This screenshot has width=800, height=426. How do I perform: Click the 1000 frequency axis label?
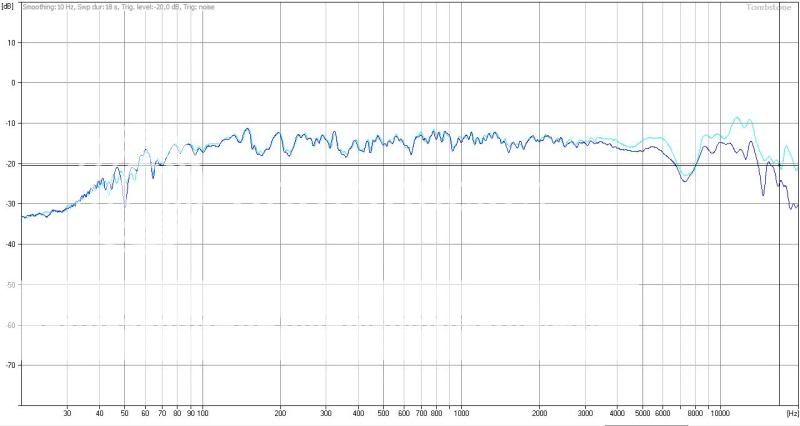[461, 412]
